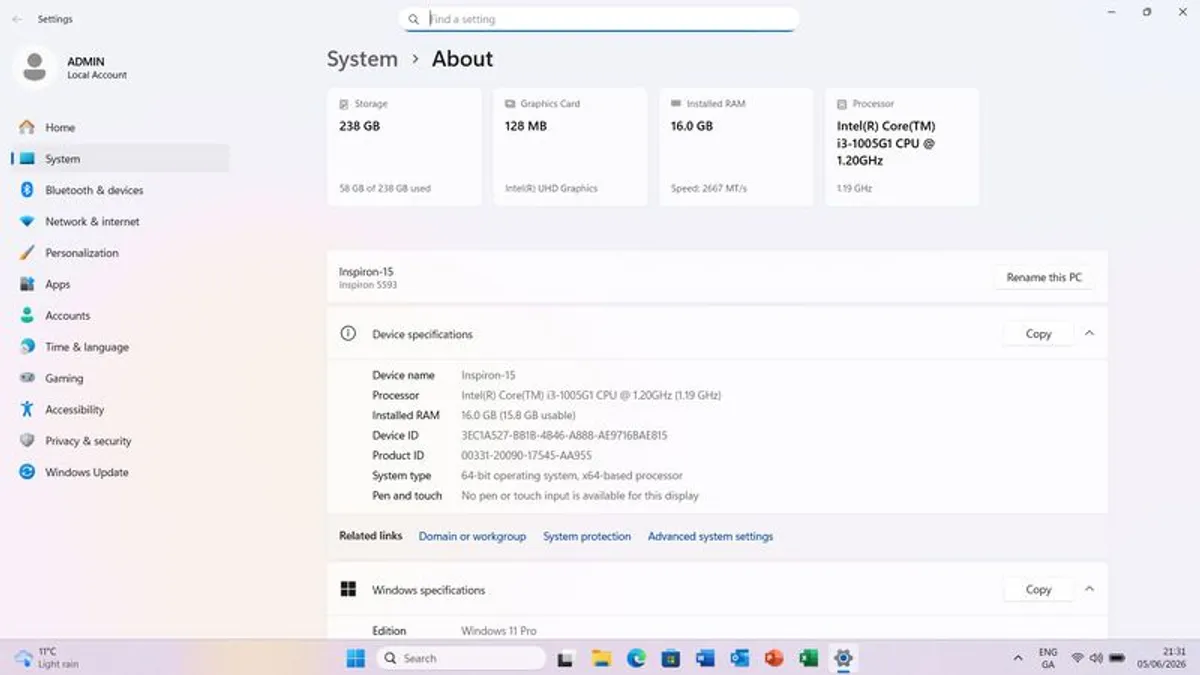Open the Windows Start menu

(355, 658)
